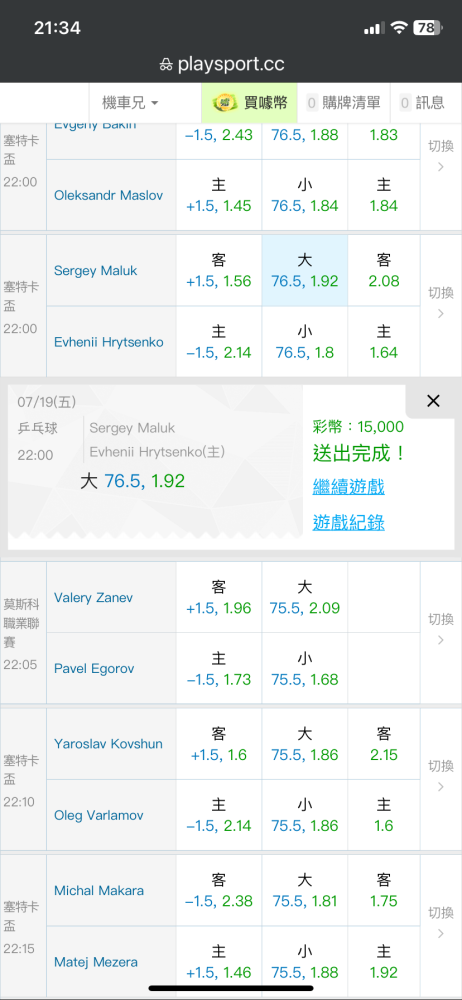Open player Sergey Maluk's name link
462x1000 pixels.
96,270
